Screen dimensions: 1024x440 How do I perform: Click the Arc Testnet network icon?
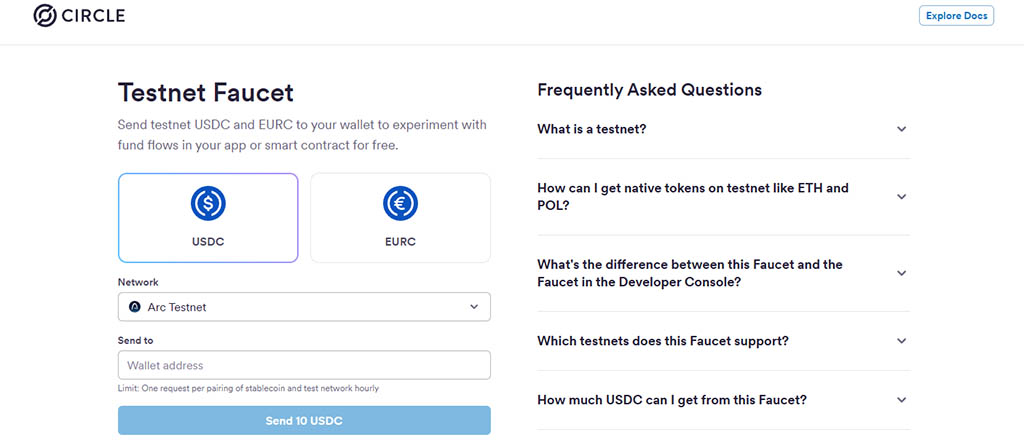[x=135, y=307]
